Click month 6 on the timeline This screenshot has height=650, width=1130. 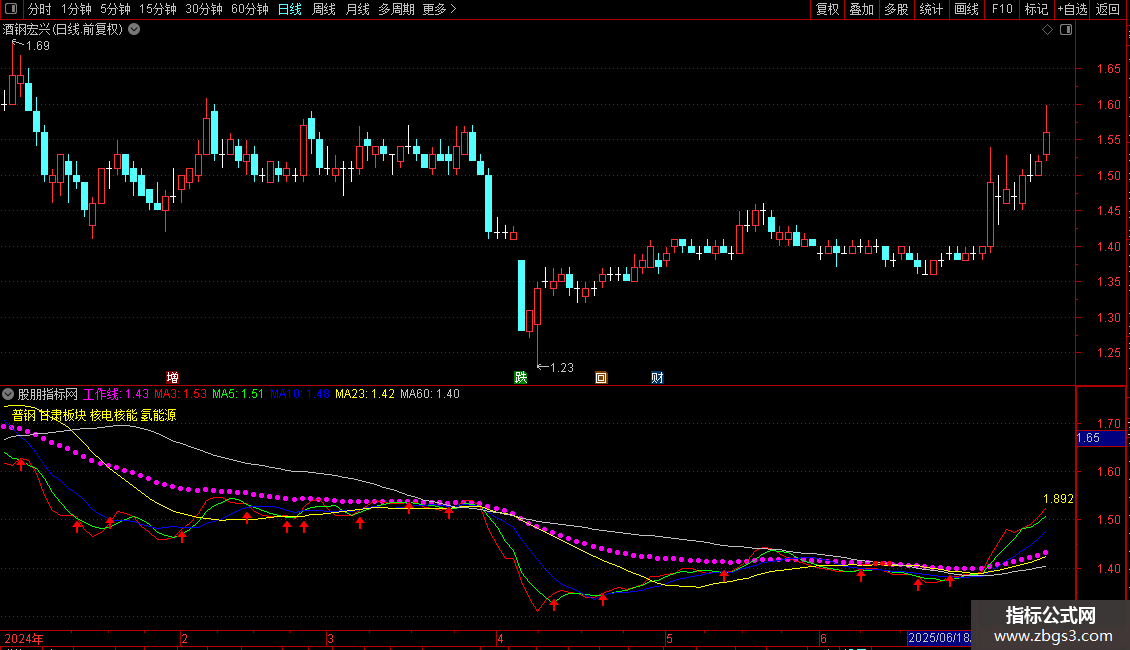[823, 638]
